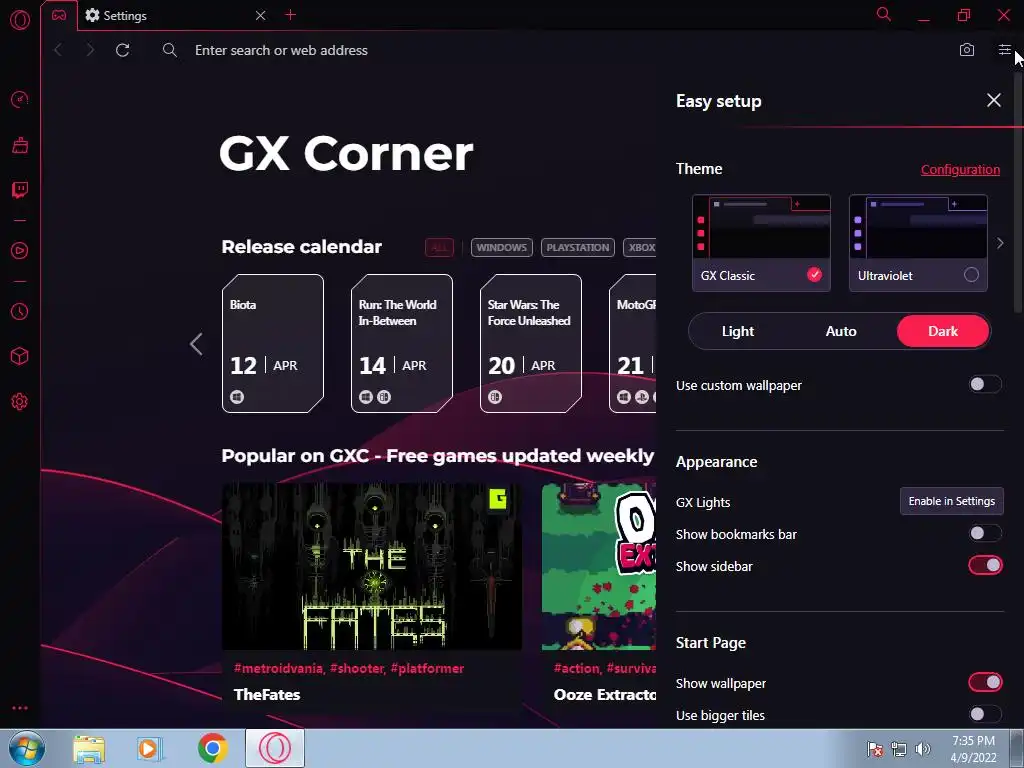
Task: Open Settings gear icon in sidebar
Action: [x=20, y=402]
